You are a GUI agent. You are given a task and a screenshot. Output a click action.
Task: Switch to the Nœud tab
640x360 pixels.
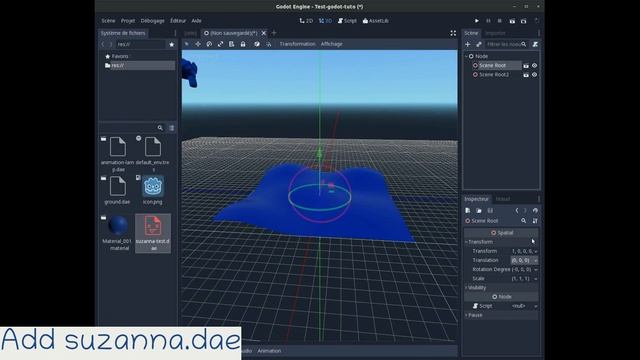pos(503,199)
